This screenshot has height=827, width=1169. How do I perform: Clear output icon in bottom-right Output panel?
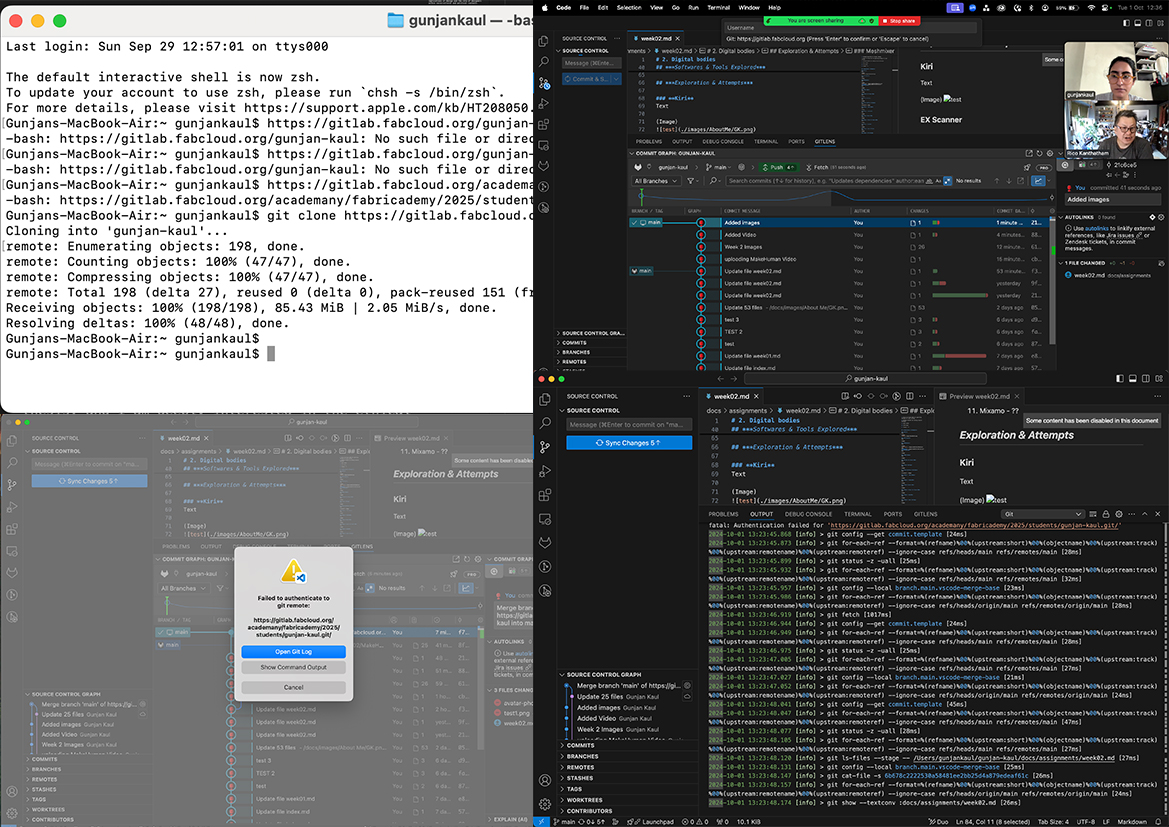tap(1093, 514)
